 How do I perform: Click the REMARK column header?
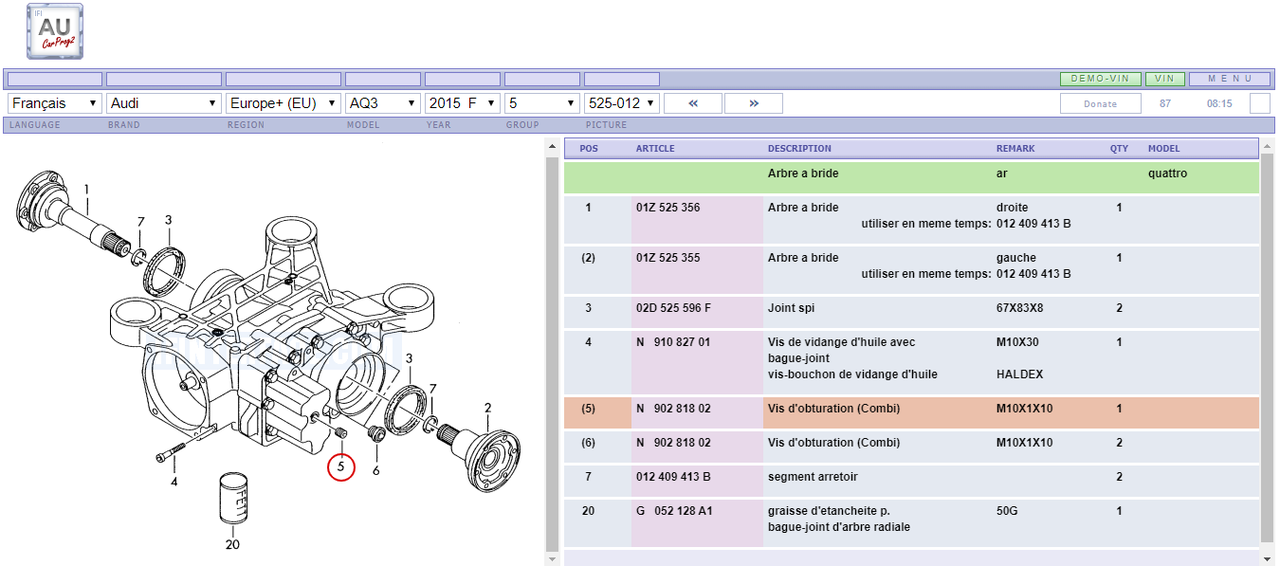click(1015, 149)
